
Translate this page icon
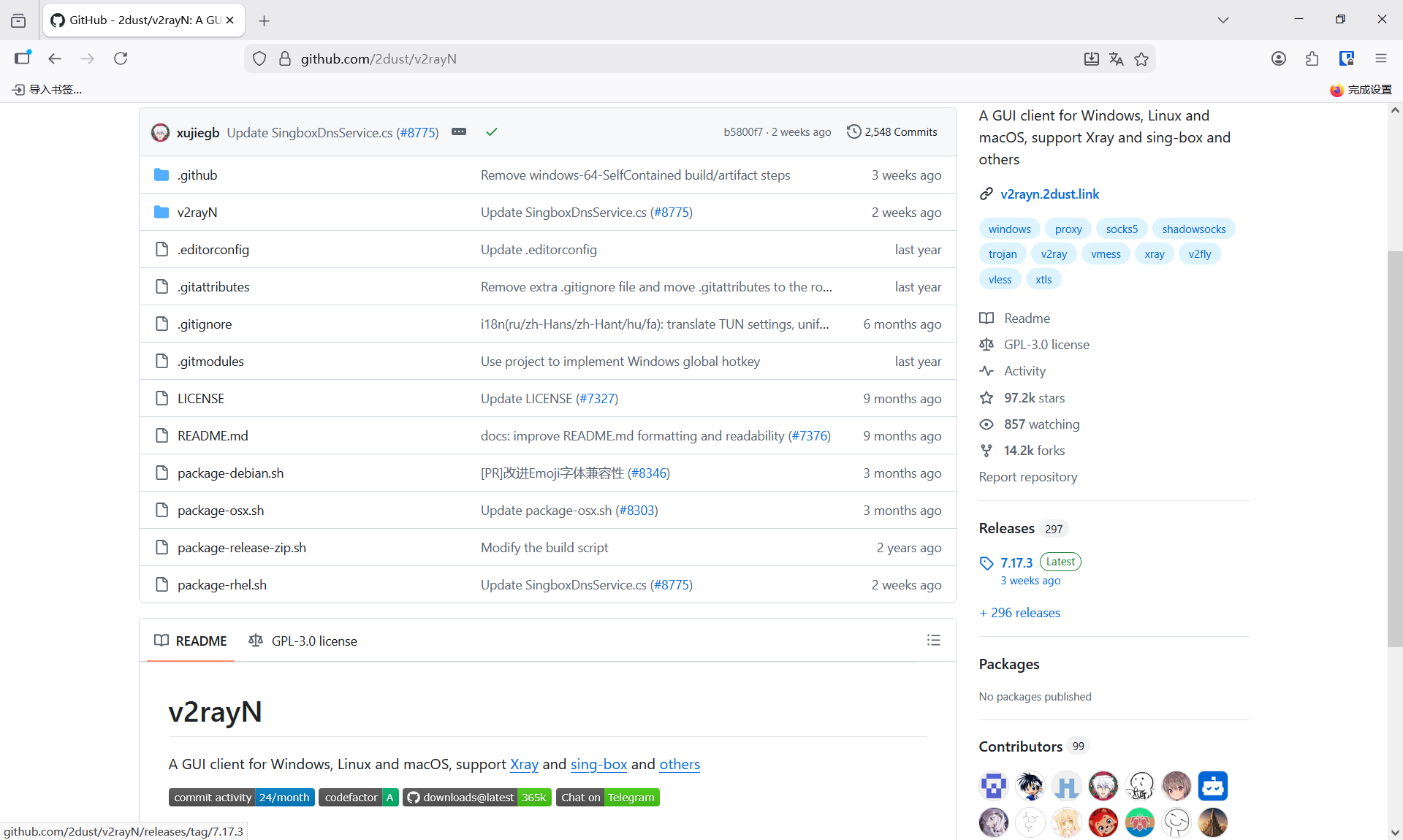click(1116, 58)
